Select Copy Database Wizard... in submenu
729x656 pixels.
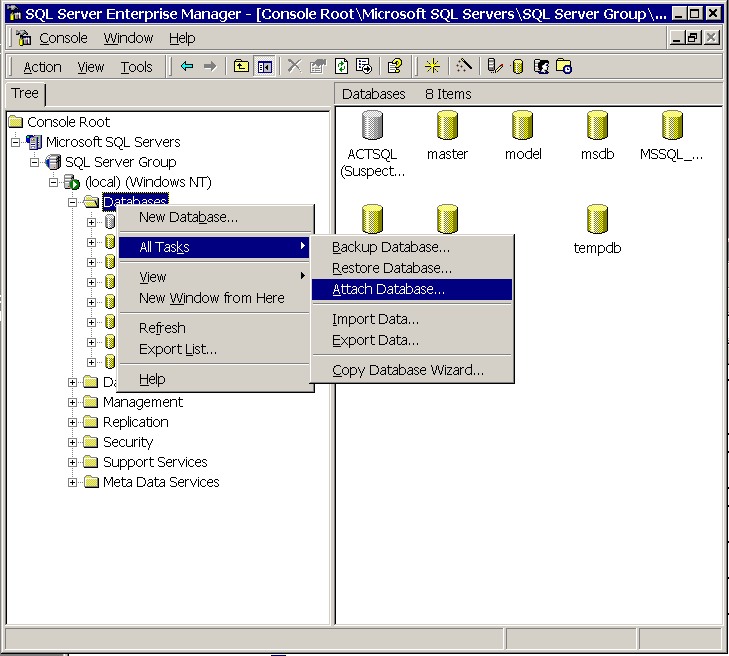(412, 370)
